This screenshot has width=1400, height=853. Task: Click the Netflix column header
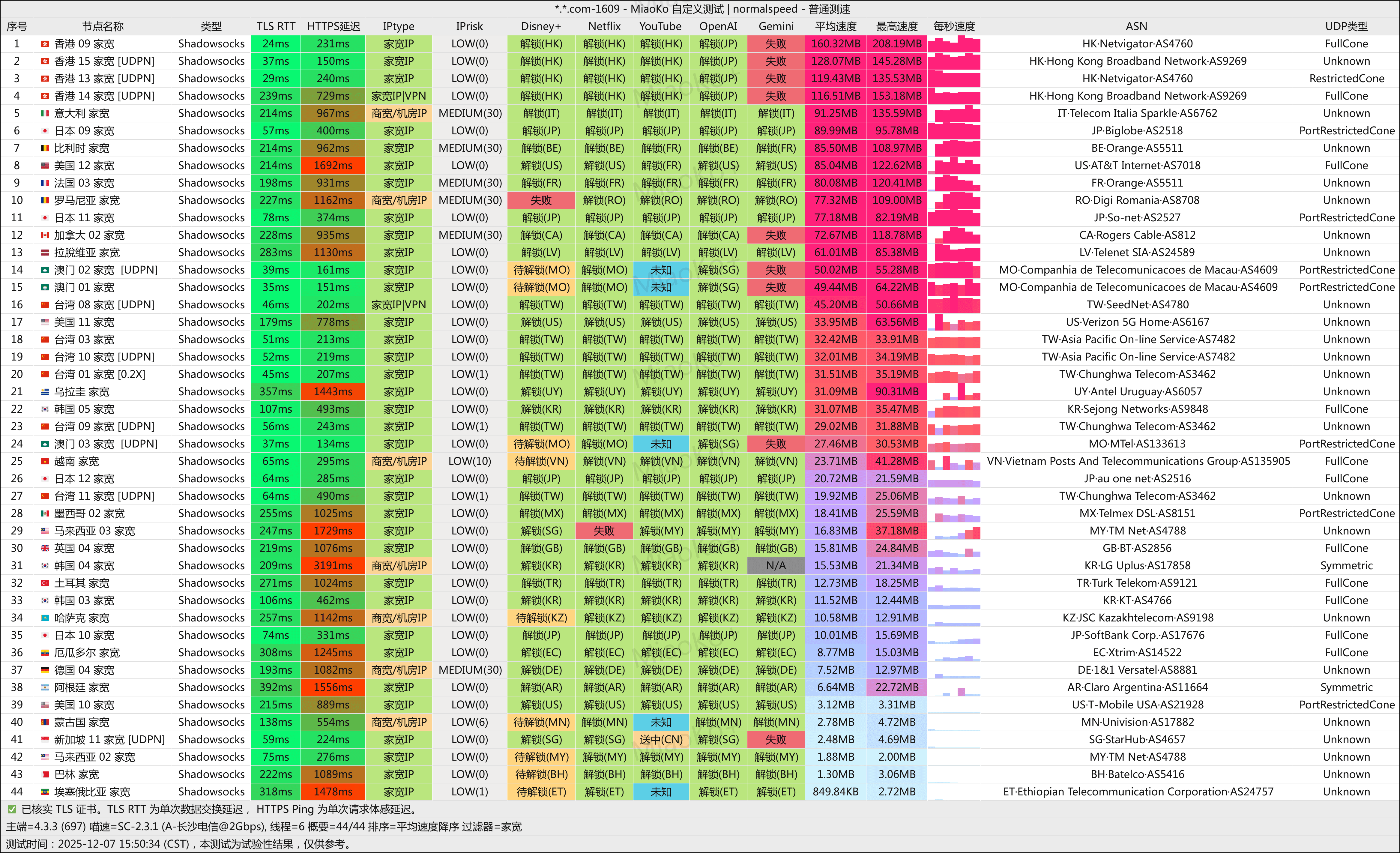click(604, 26)
